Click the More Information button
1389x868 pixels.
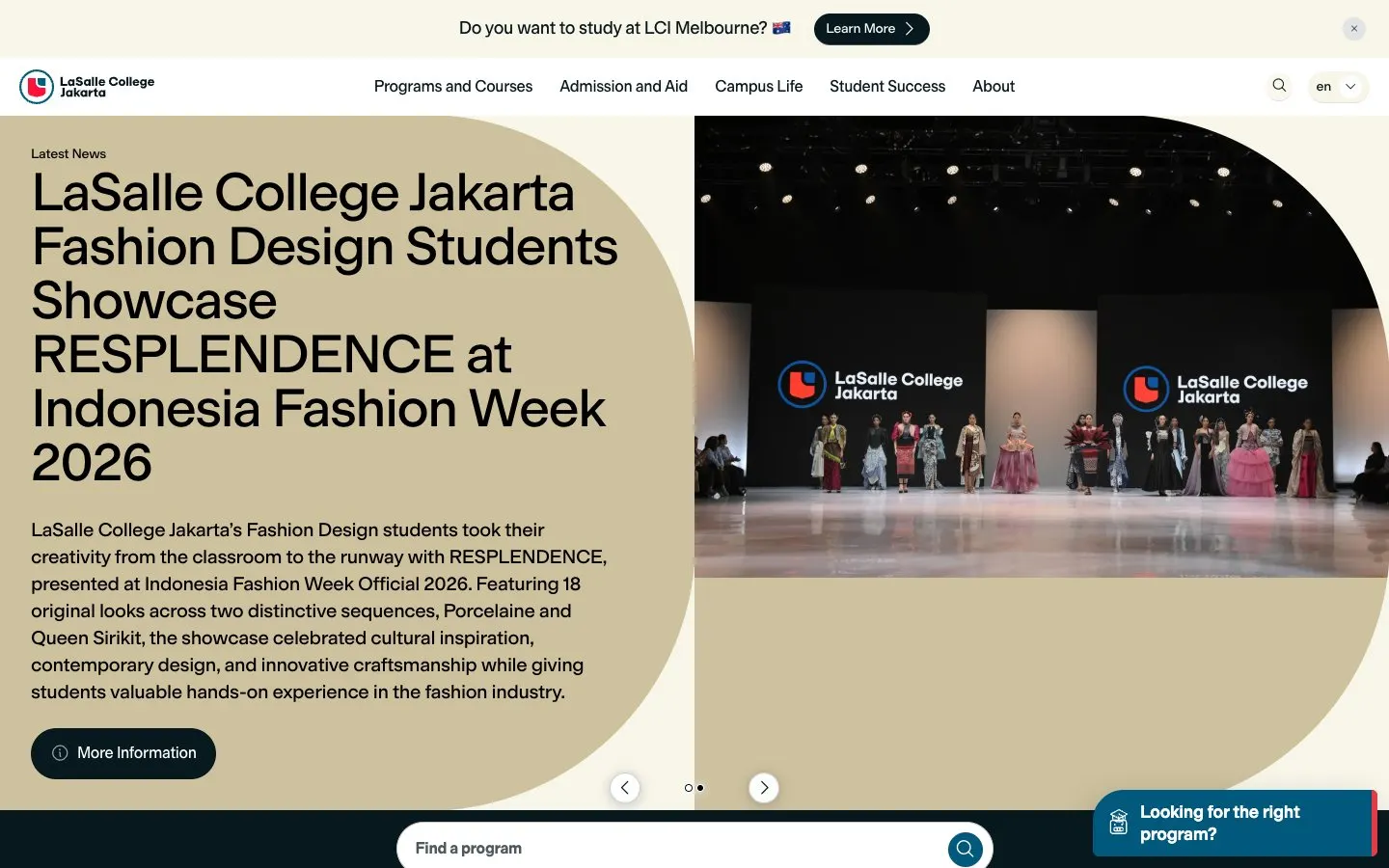click(123, 753)
